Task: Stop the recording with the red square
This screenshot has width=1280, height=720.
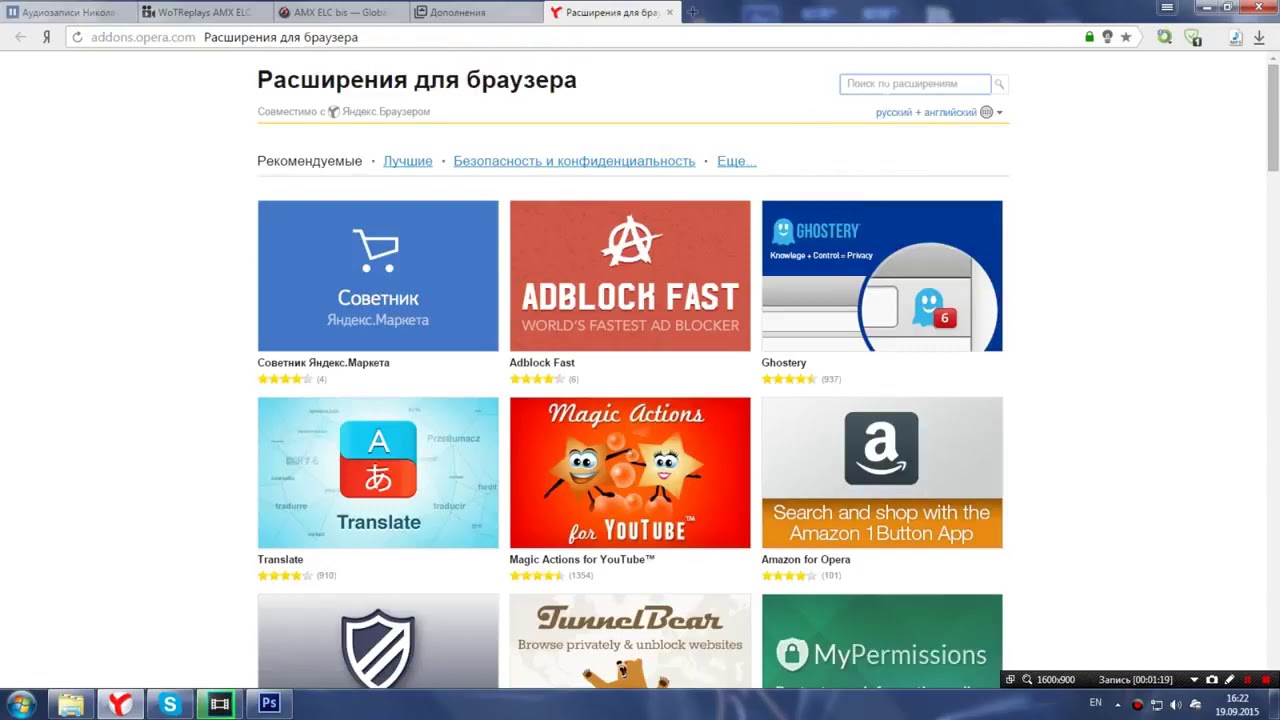Action: point(1265,680)
